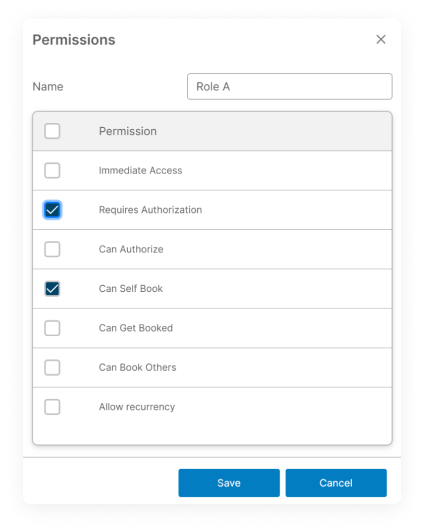Save the role permissions
424x531 pixels.
click(x=229, y=483)
